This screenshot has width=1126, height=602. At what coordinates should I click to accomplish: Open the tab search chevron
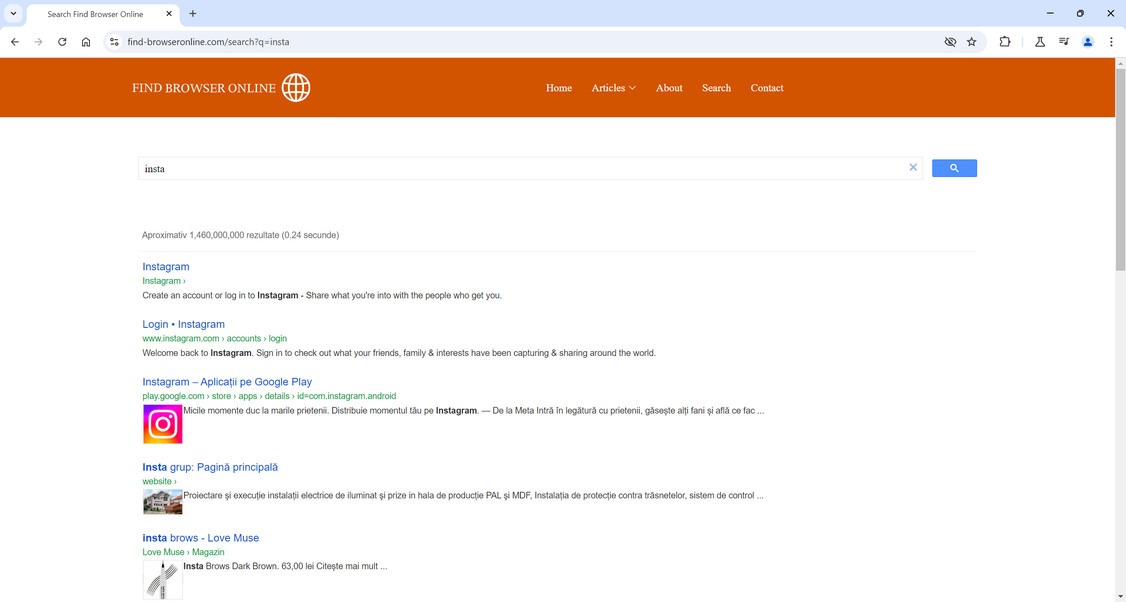[13, 13]
